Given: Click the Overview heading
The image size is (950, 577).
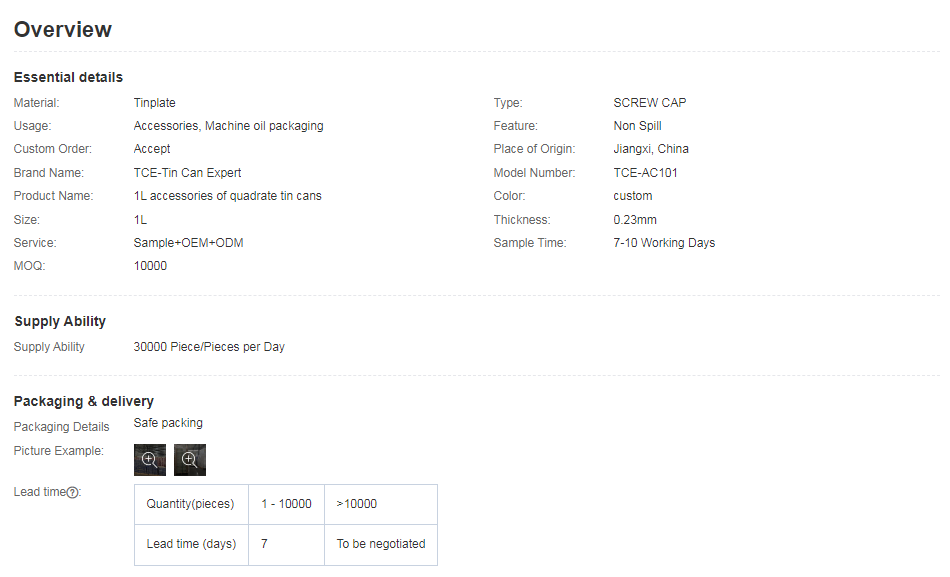Looking at the screenshot, I should click(x=63, y=30).
